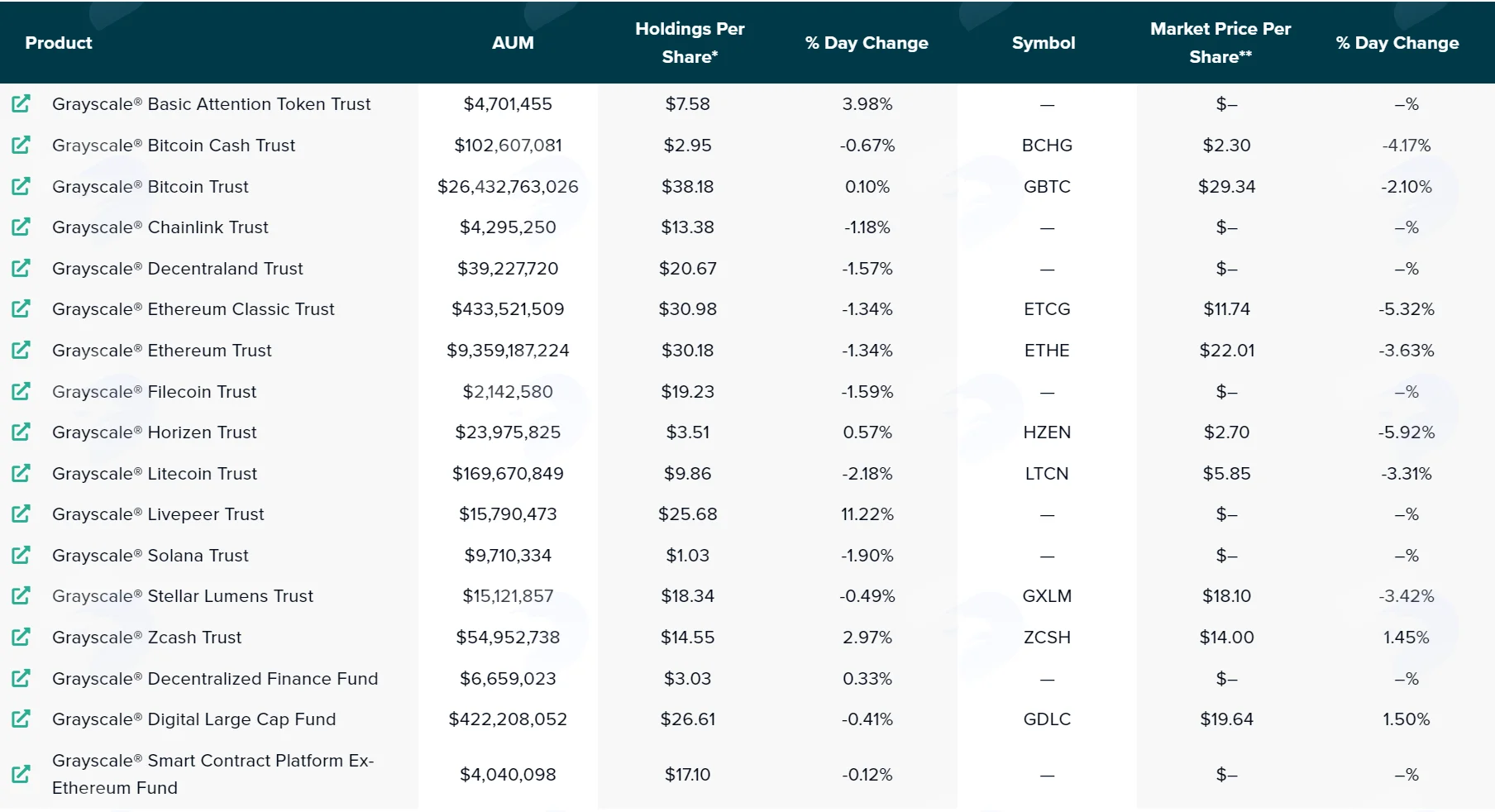Image resolution: width=1495 pixels, height=812 pixels.
Task: Click external link icon beside Chainlink Trust
Action: pyautogui.click(x=21, y=227)
